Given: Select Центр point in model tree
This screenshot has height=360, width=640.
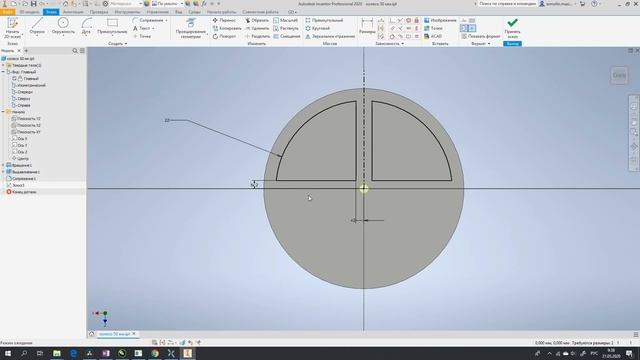Looking at the screenshot, I should pyautogui.click(x=20, y=158).
